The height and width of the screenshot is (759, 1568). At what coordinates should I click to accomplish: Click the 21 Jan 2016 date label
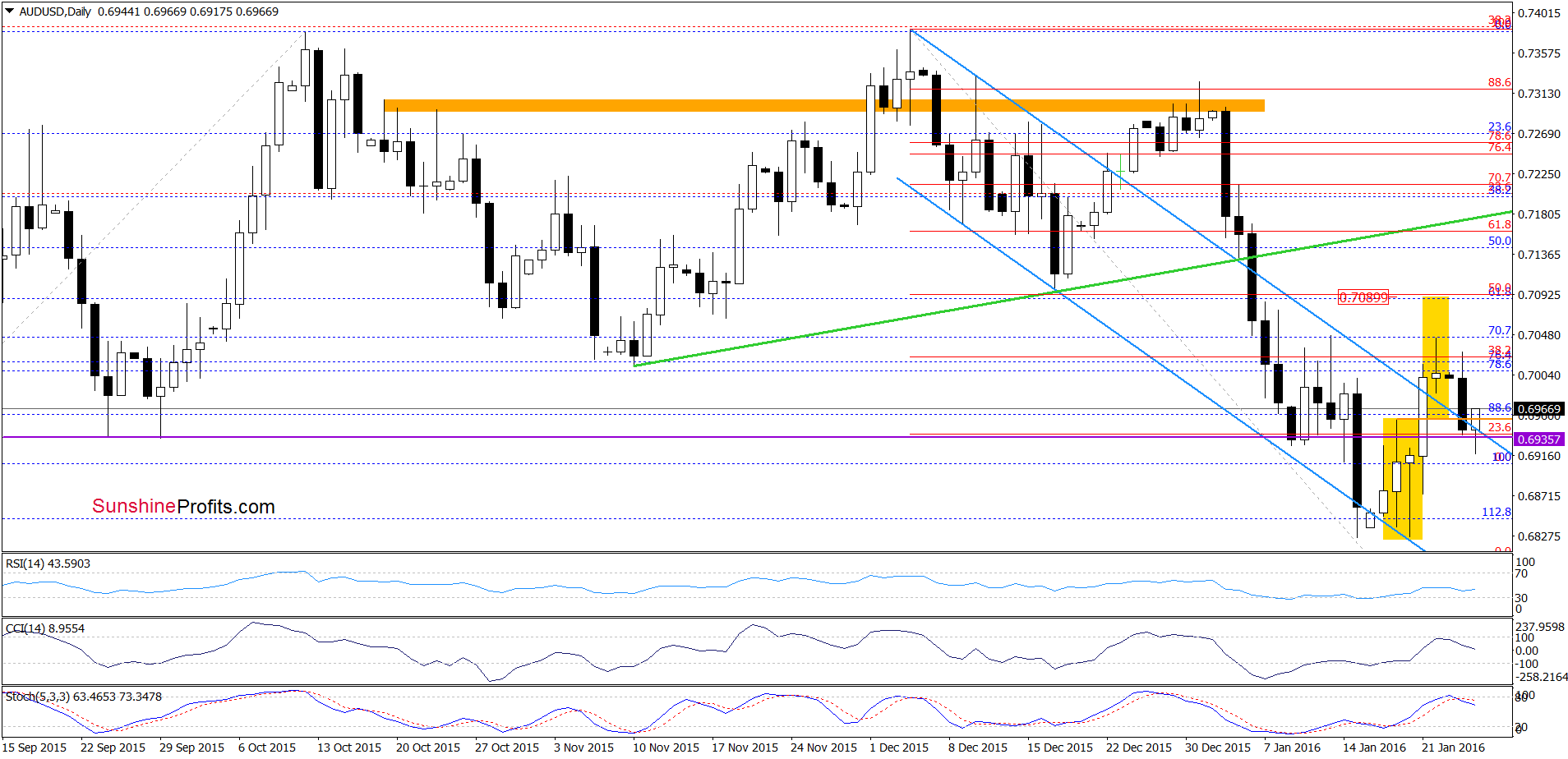click(1454, 747)
